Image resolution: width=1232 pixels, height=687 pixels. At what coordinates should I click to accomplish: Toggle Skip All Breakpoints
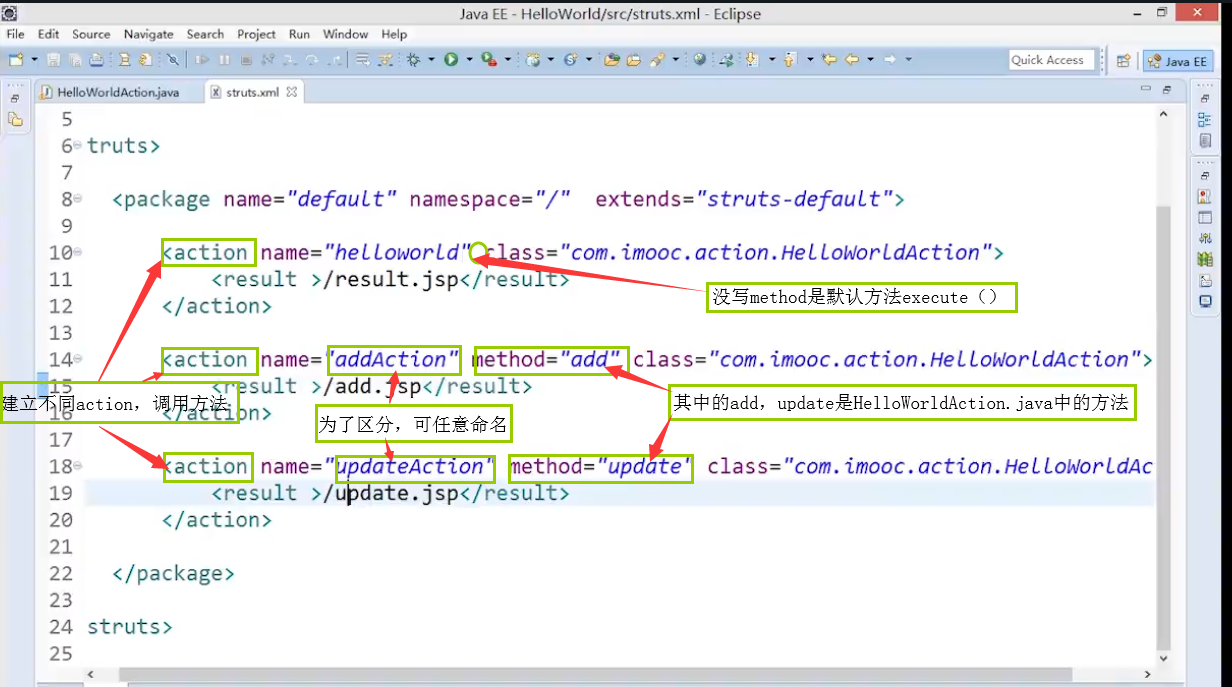(173, 60)
